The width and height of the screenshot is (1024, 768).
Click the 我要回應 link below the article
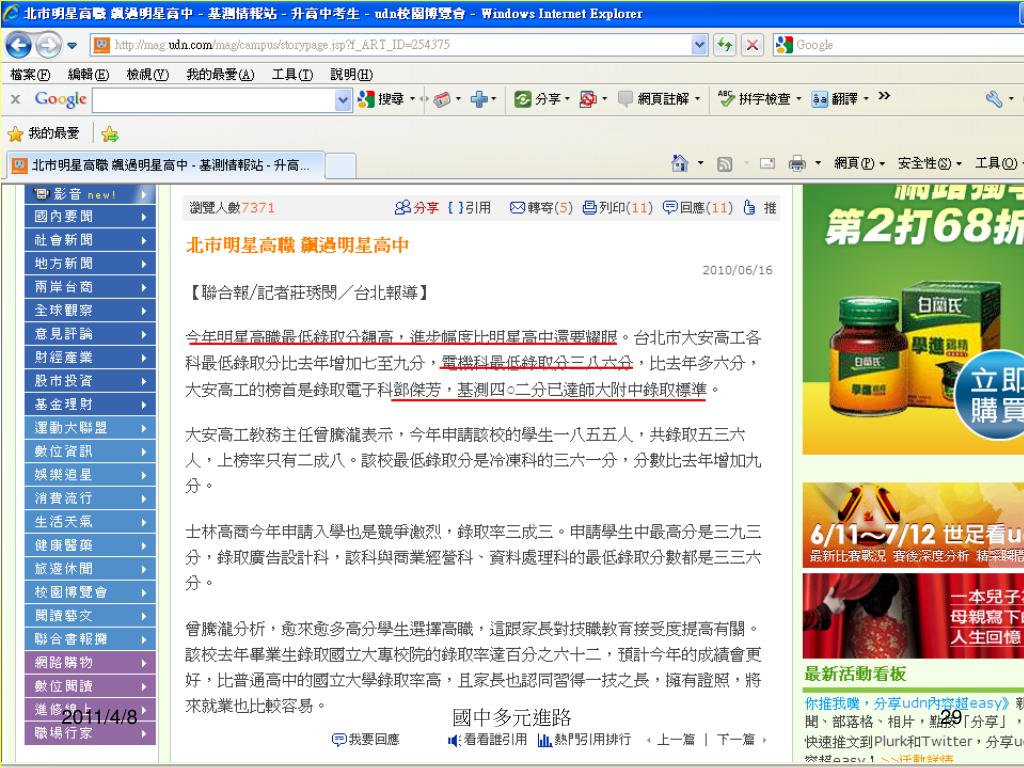coord(366,739)
